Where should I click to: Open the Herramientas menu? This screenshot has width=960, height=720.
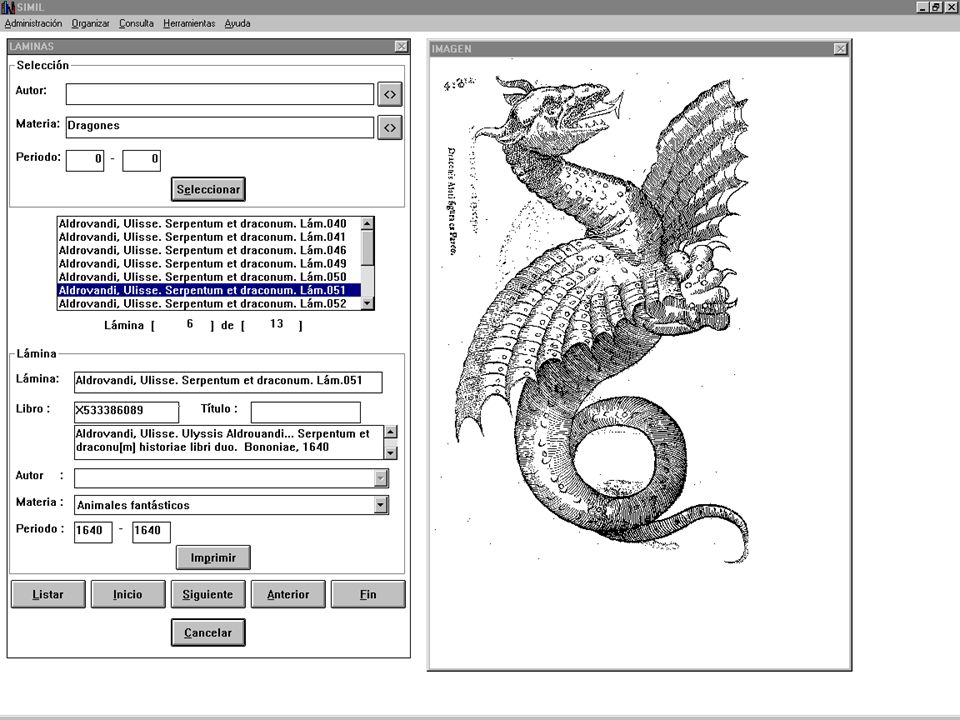pyautogui.click(x=189, y=23)
